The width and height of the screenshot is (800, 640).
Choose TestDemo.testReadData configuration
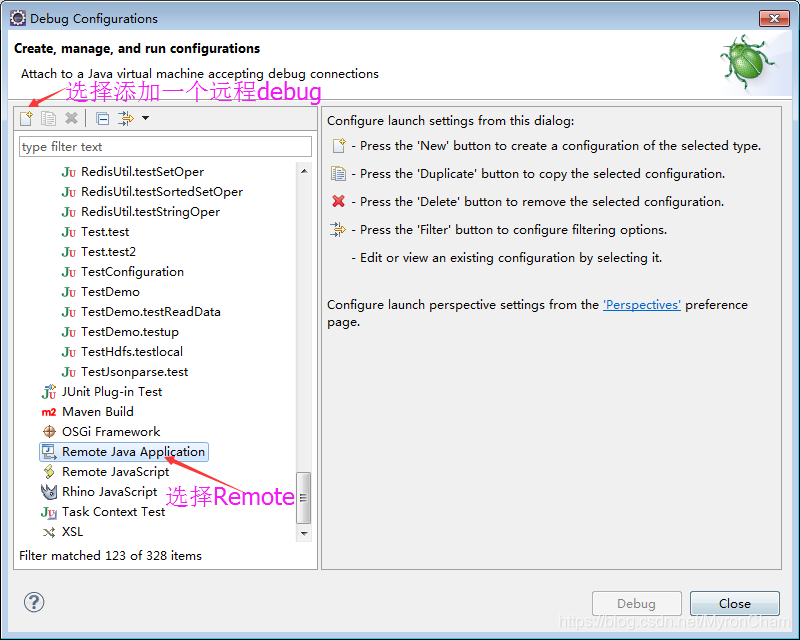coord(151,312)
